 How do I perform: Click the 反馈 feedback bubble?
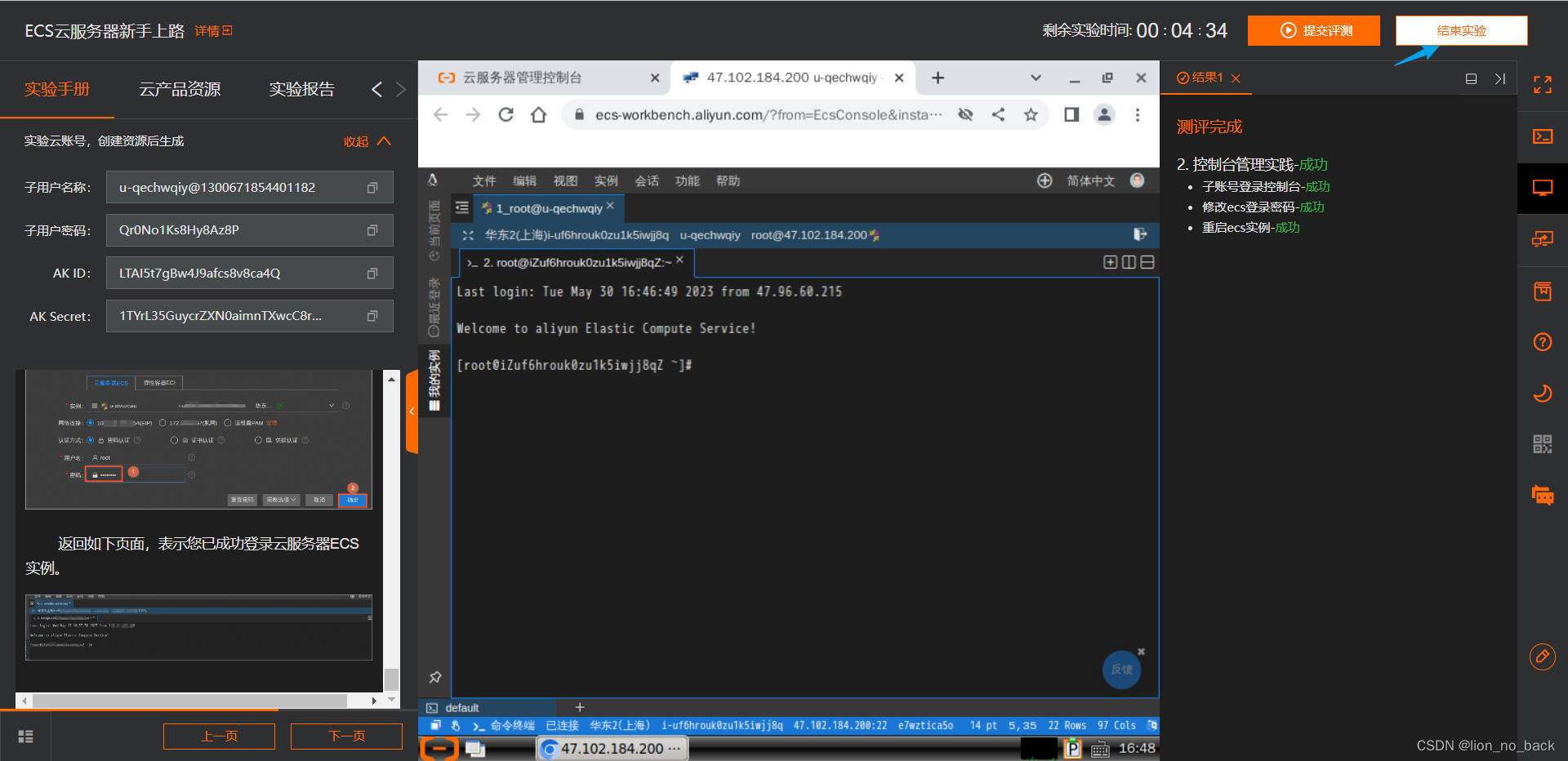pos(1121,670)
